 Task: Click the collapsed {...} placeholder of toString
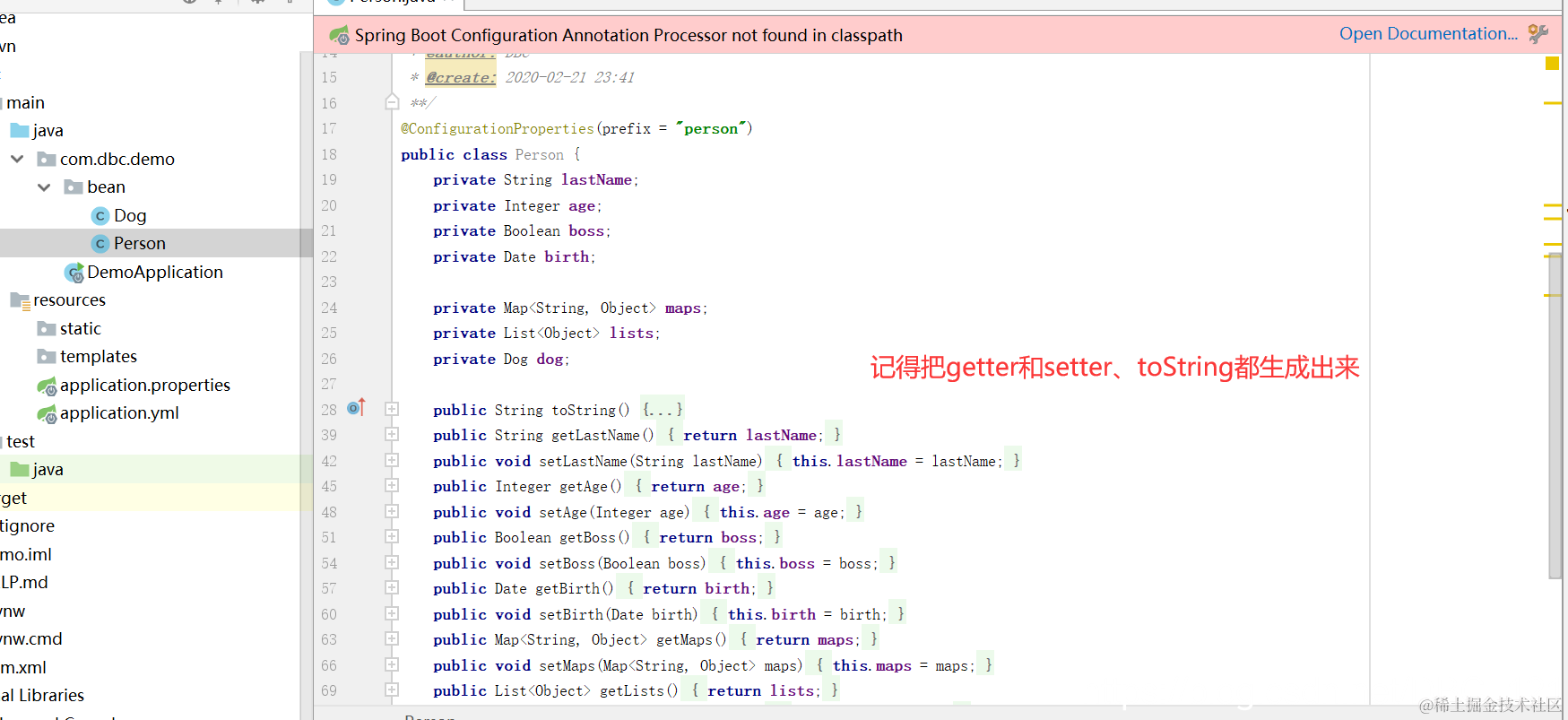coord(663,410)
